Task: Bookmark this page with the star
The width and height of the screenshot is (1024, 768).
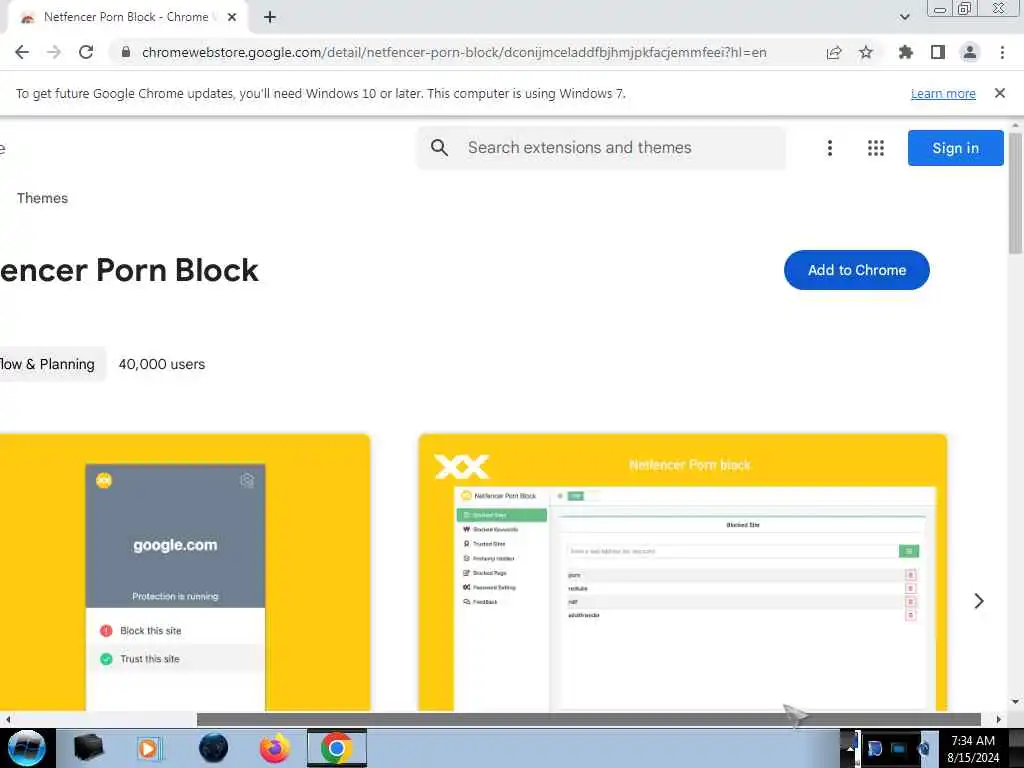Action: click(x=866, y=52)
